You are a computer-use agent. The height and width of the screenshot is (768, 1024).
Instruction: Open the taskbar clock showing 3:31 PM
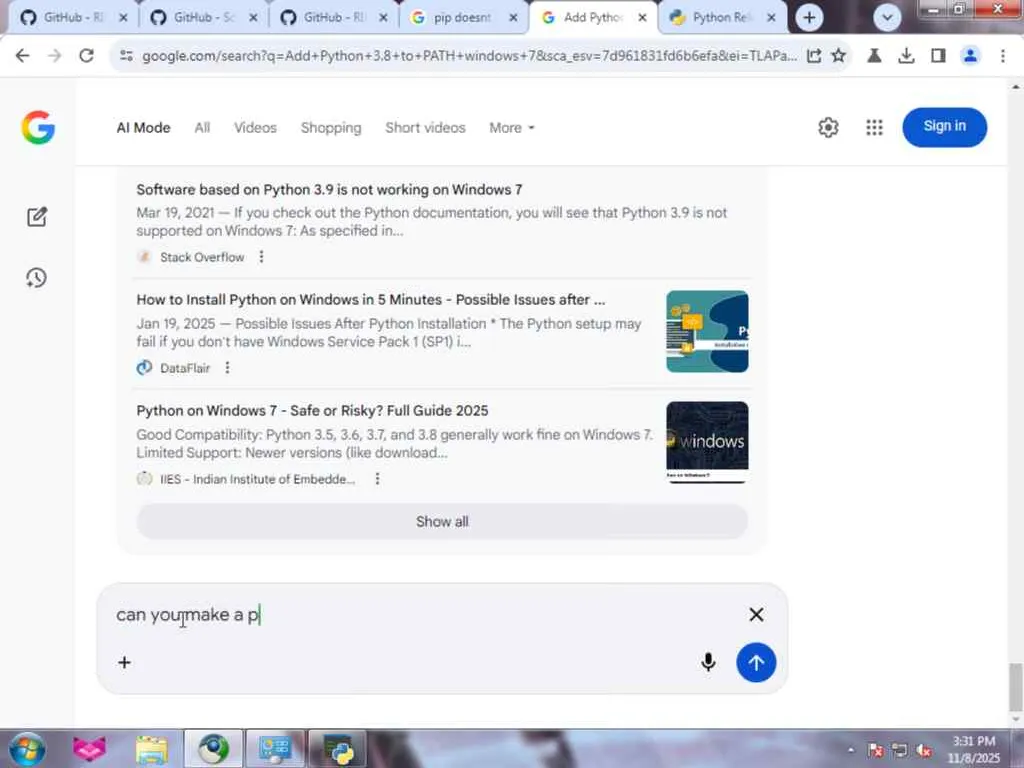[973, 749]
